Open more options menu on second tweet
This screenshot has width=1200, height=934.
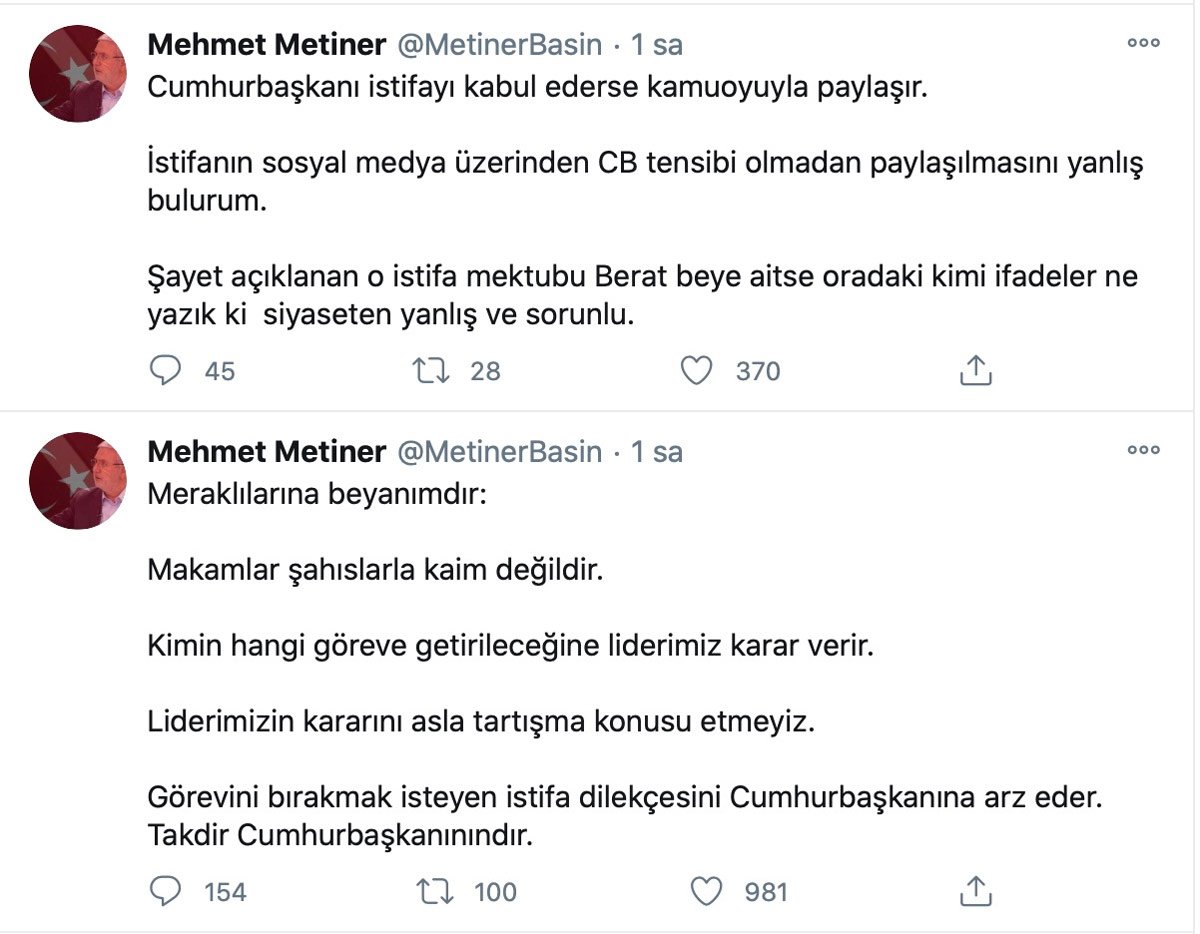point(1143,450)
